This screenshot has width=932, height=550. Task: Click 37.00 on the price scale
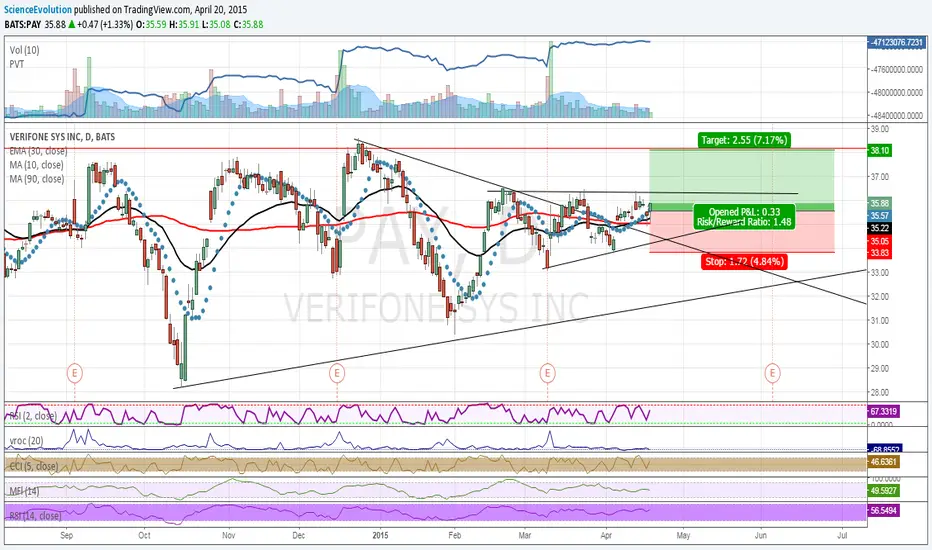[880, 177]
